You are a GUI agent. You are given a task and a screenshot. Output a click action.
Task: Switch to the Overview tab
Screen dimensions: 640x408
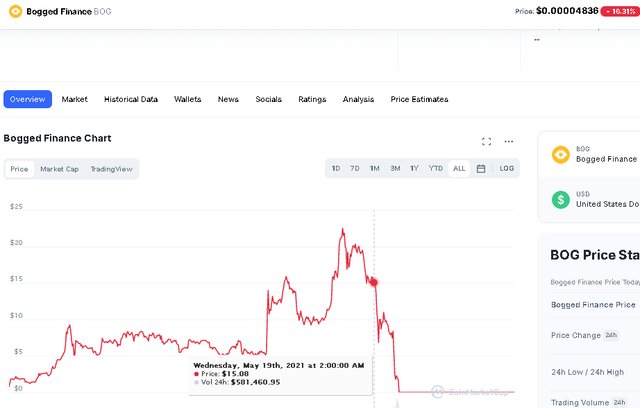click(28, 99)
